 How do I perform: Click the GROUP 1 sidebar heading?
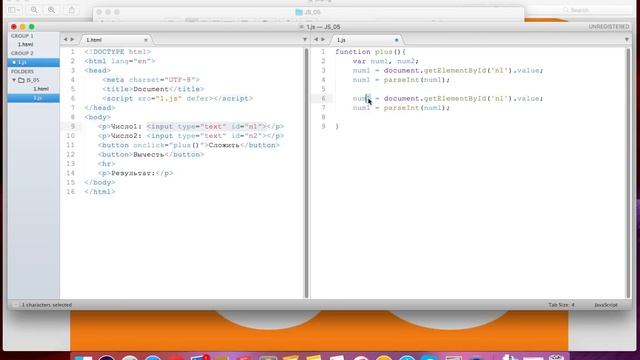(x=22, y=36)
